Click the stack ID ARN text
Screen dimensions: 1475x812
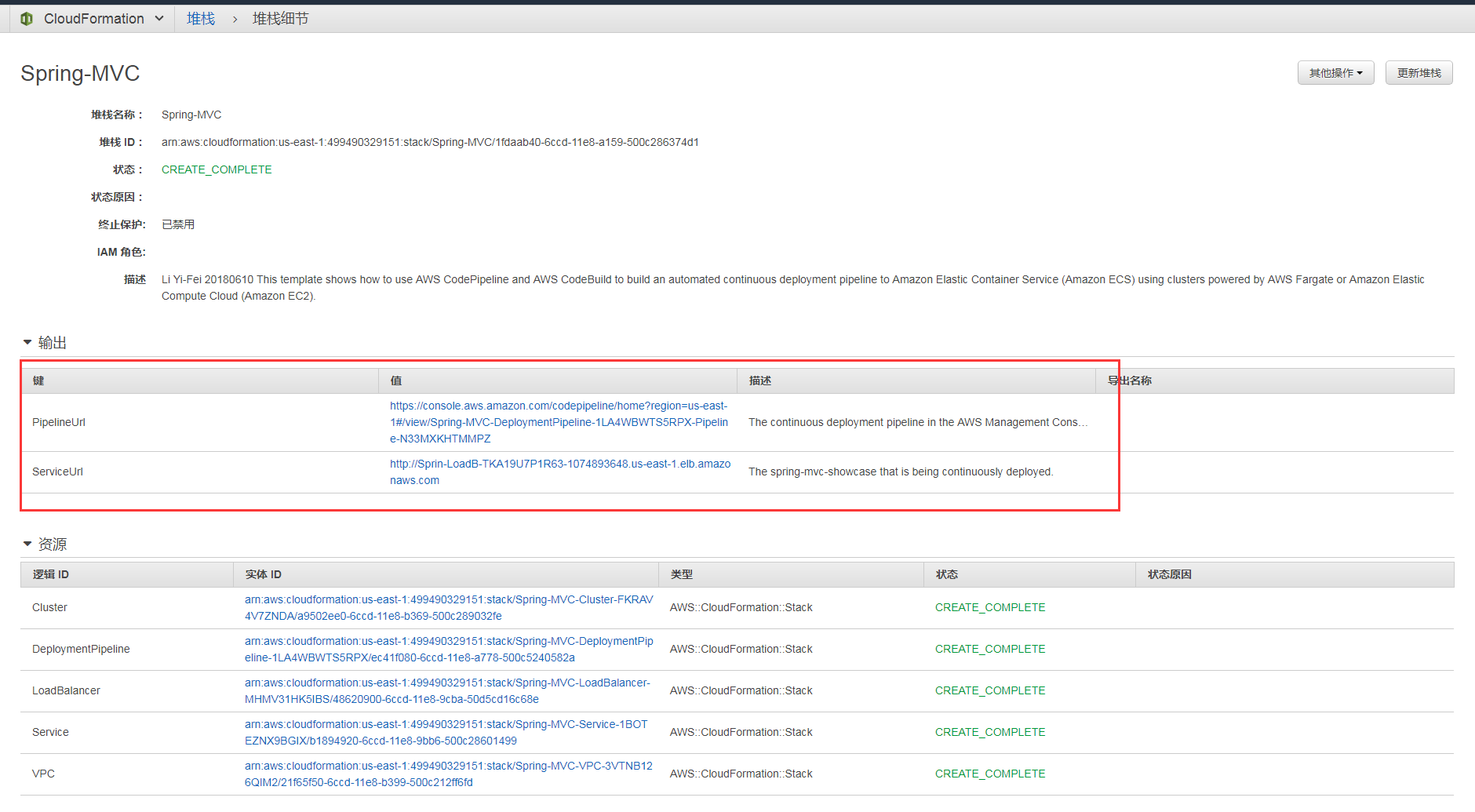click(430, 142)
